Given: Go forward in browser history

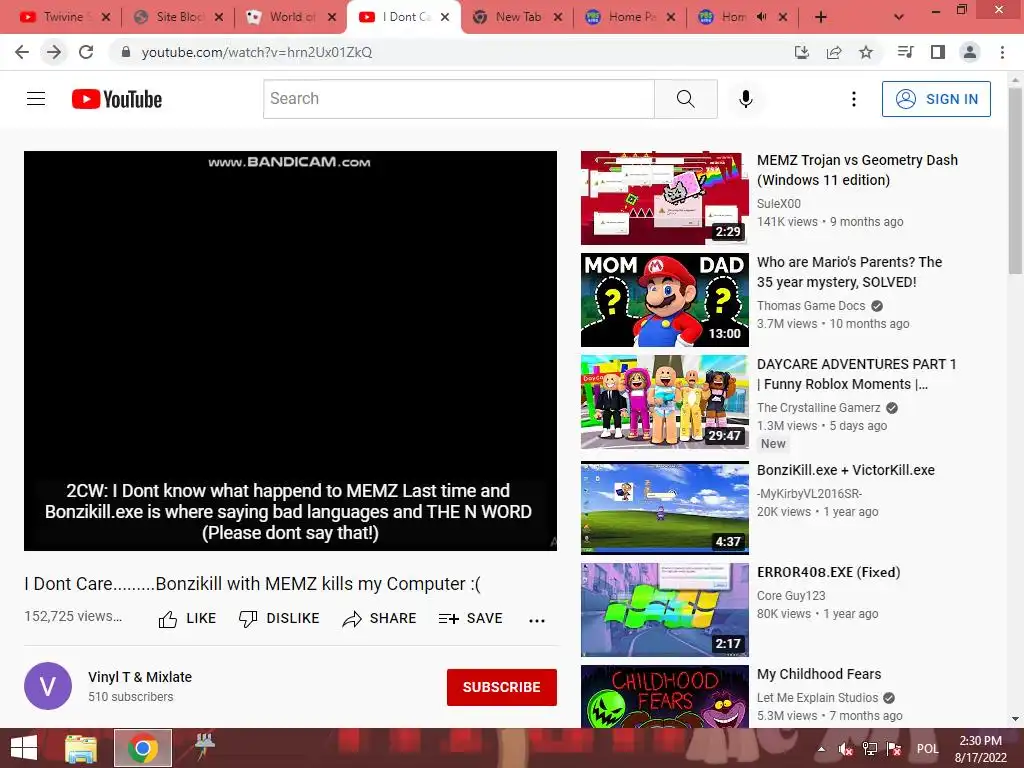Looking at the screenshot, I should (54, 52).
